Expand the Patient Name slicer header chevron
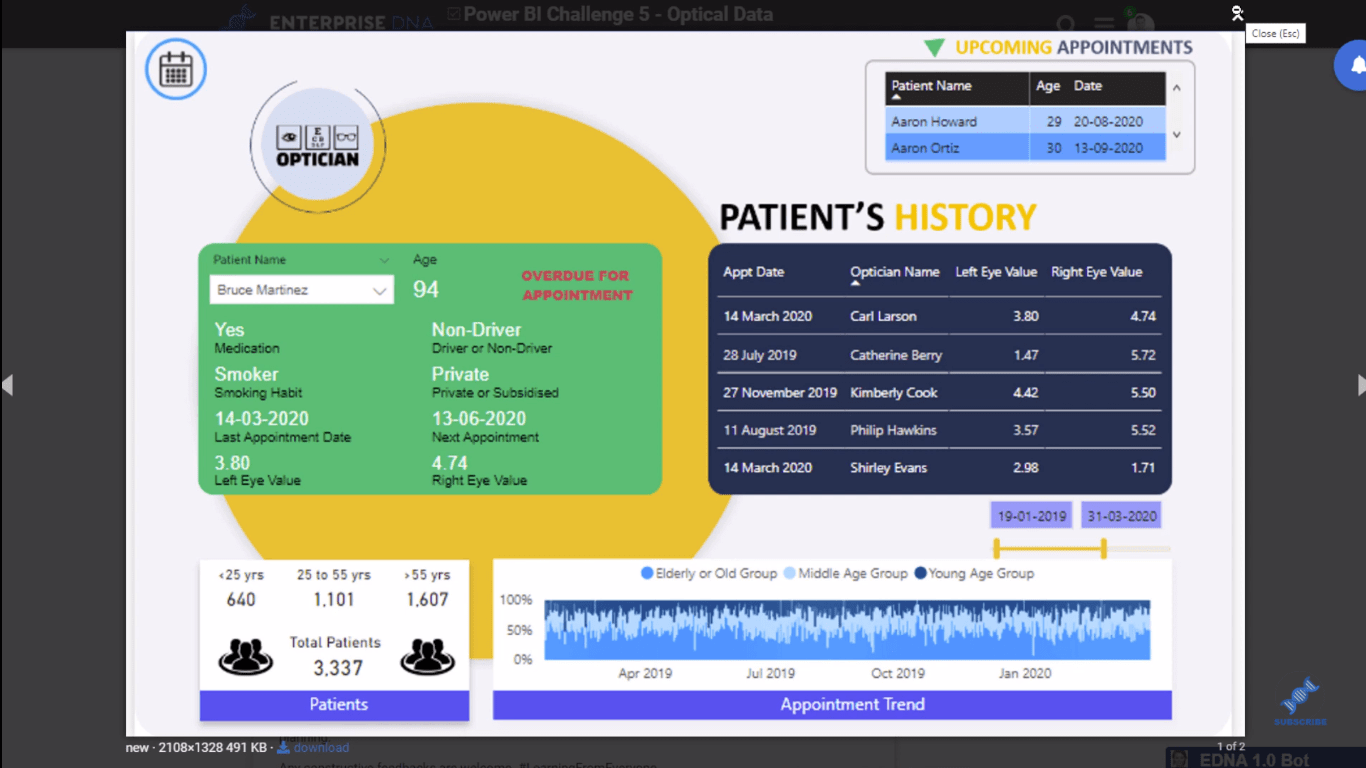The height and width of the screenshot is (768, 1366). click(384, 260)
